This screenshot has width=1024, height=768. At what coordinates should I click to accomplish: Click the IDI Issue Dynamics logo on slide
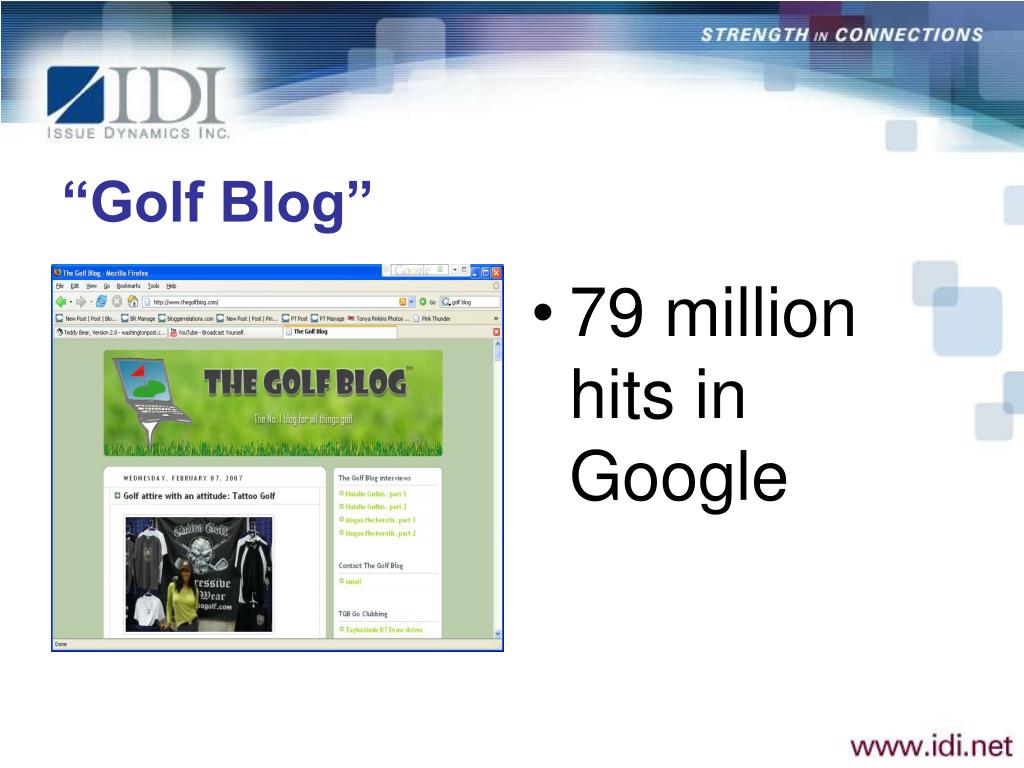pos(137,103)
